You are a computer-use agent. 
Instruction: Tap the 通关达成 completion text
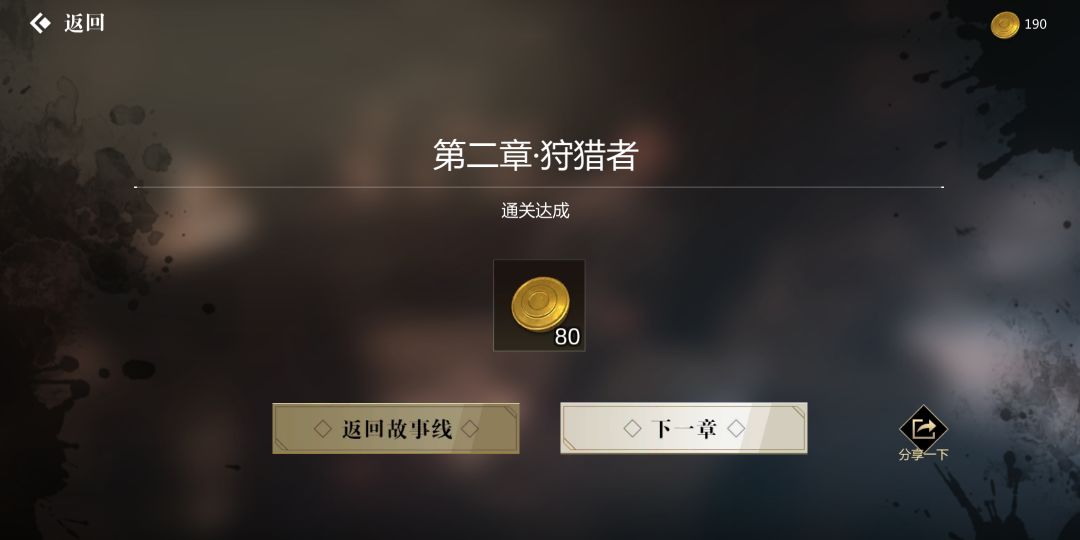pos(535,211)
